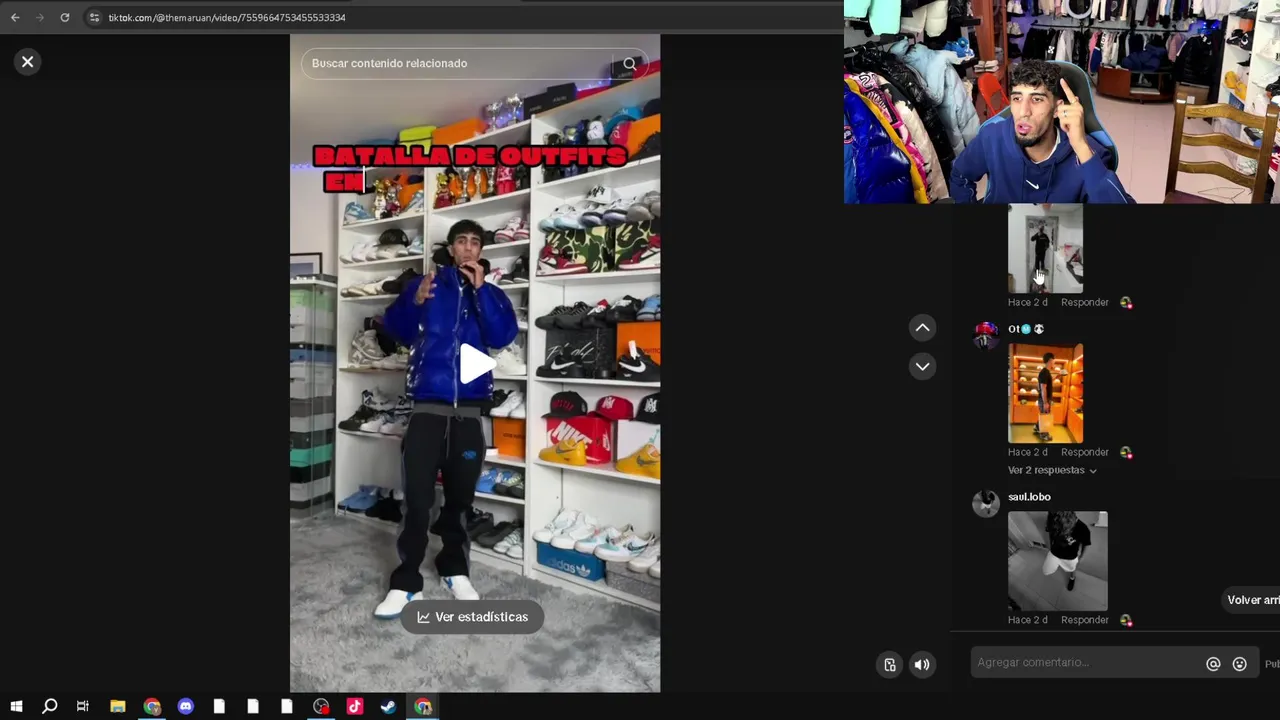
Task: Open the emoji picker in comment box
Action: point(1240,664)
